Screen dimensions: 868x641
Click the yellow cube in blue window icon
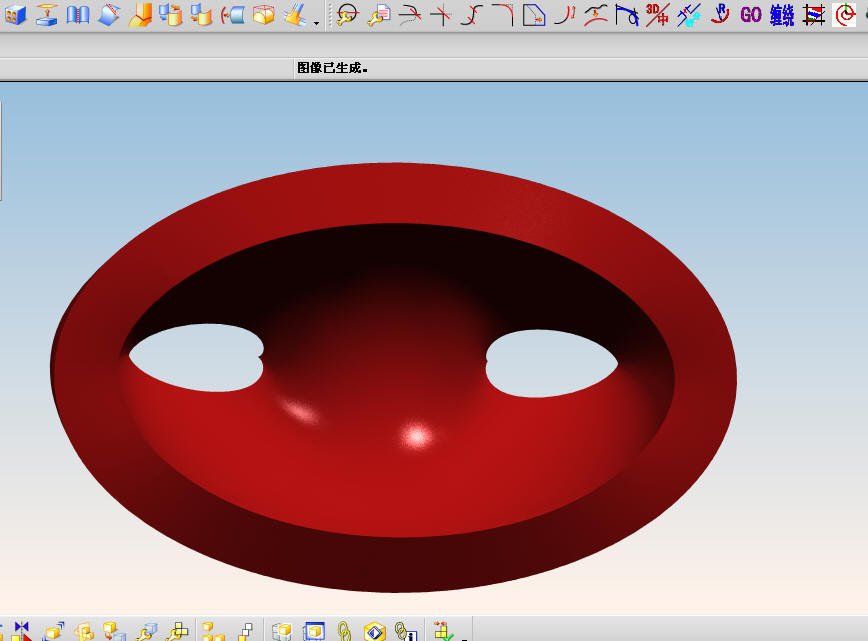(x=314, y=631)
